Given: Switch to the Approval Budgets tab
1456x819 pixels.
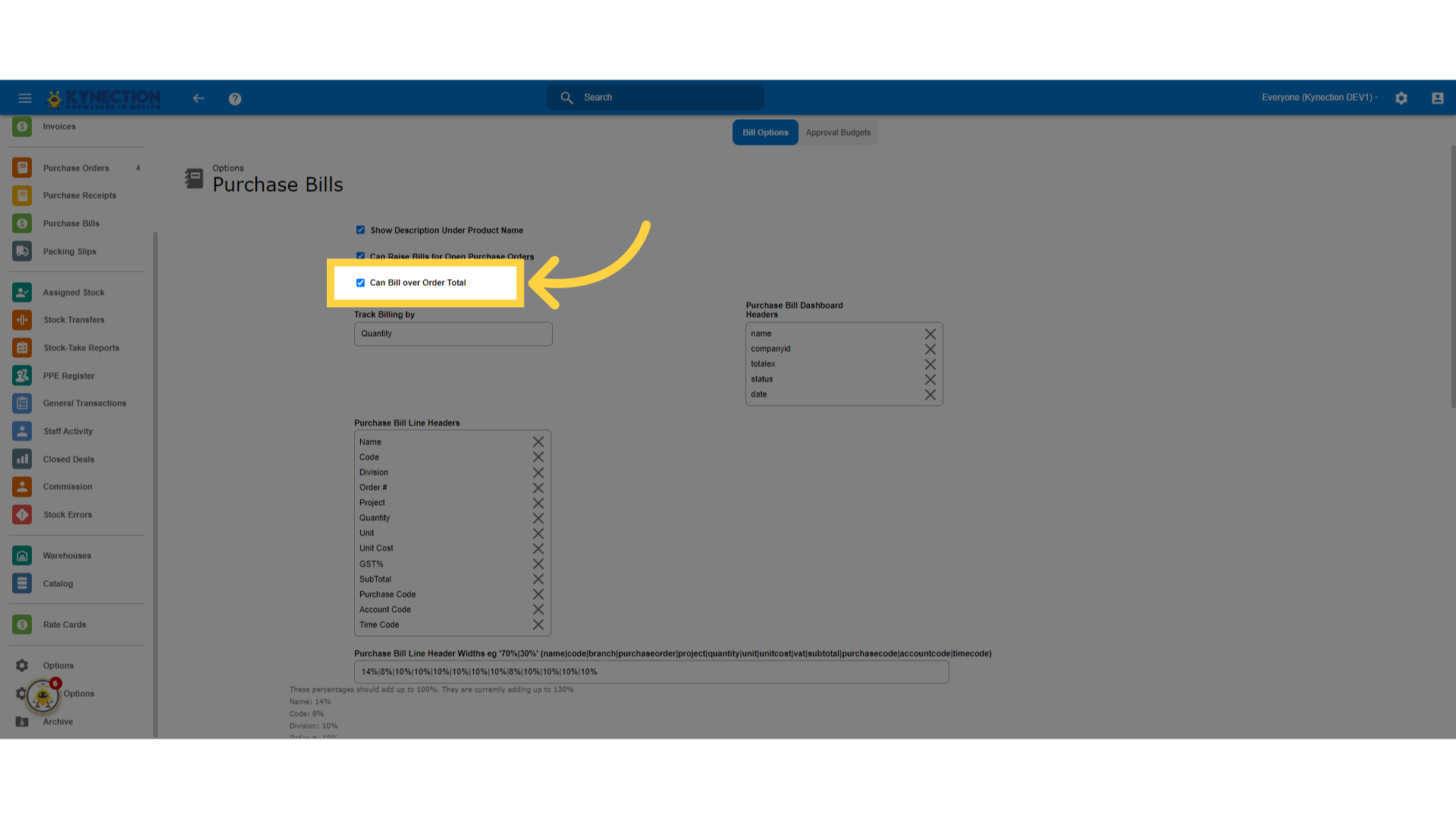Looking at the screenshot, I should (838, 132).
